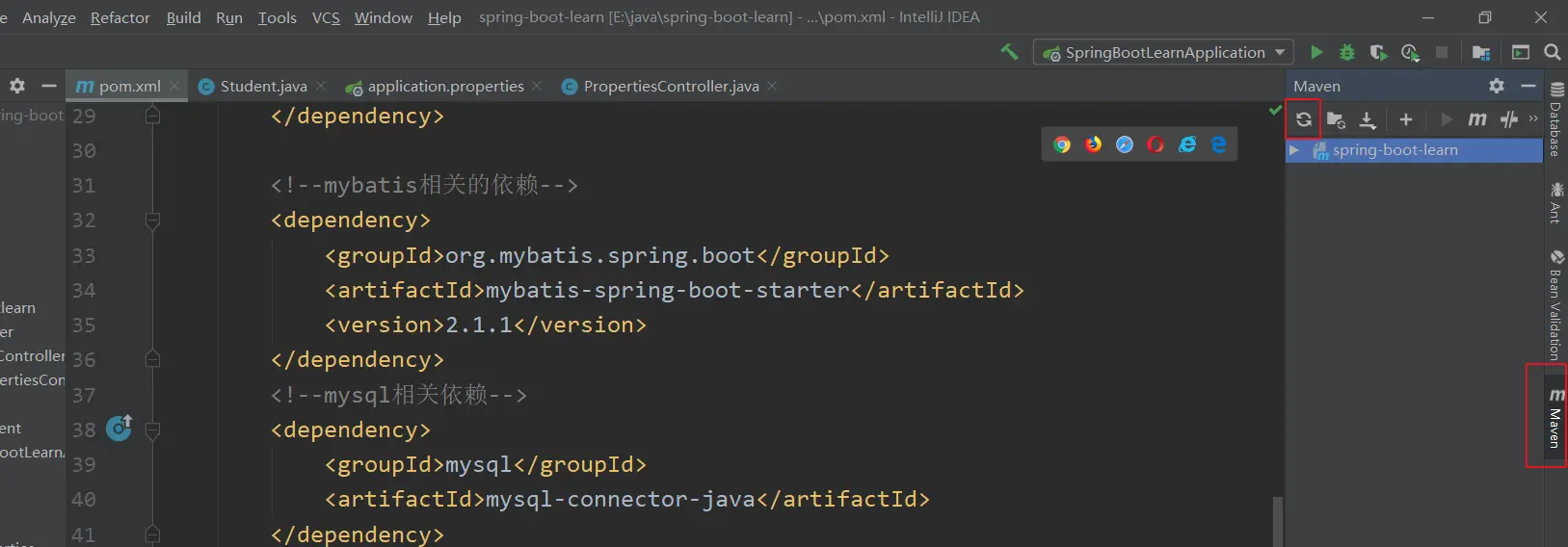This screenshot has height=547, width=1568.
Task: Close the application.properties tab
Action: coord(537,87)
